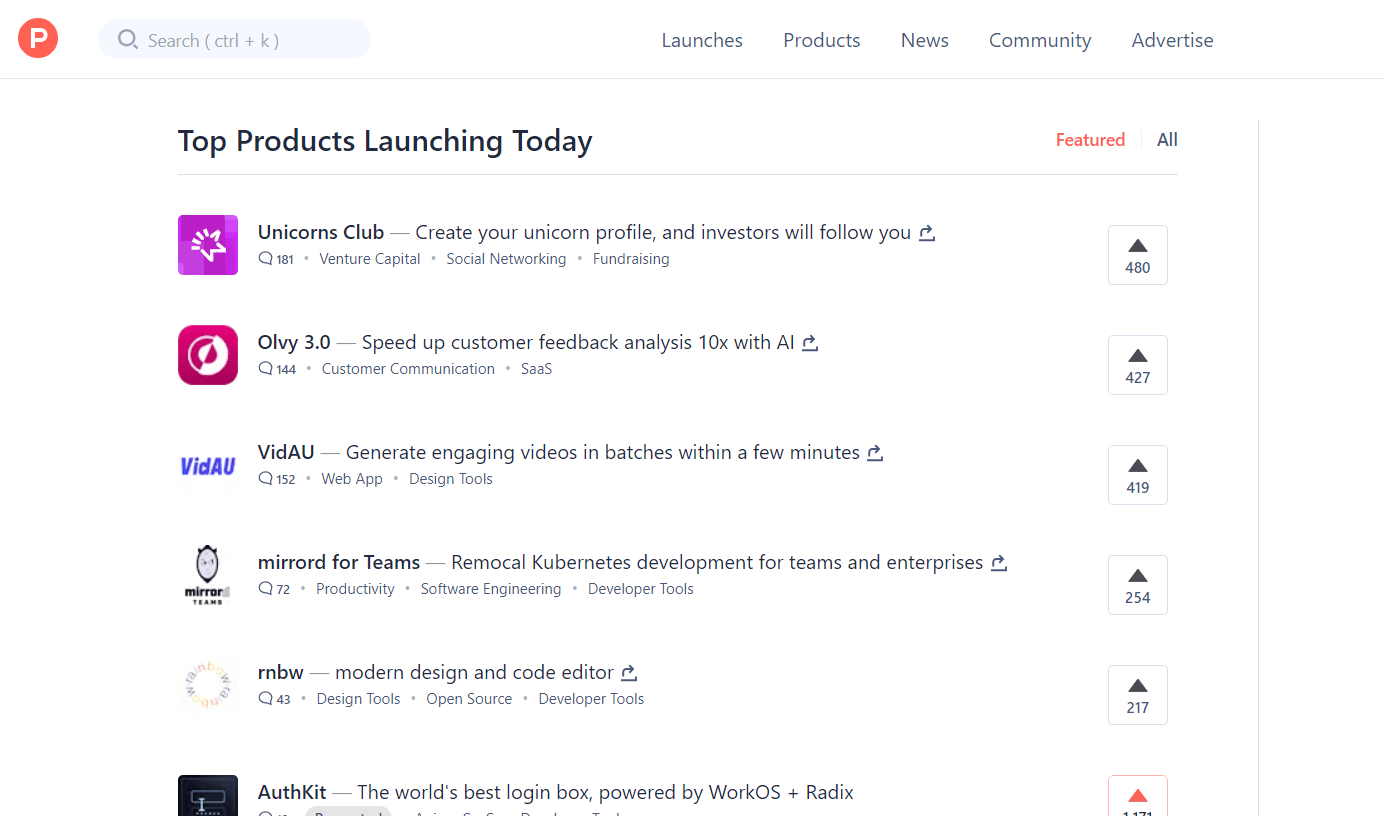Go to the News menu
1385x816 pixels.
pyautogui.click(x=925, y=40)
